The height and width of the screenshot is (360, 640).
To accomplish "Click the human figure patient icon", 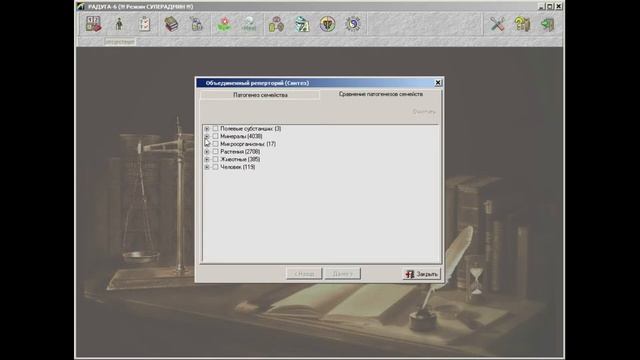I will (119, 24).
